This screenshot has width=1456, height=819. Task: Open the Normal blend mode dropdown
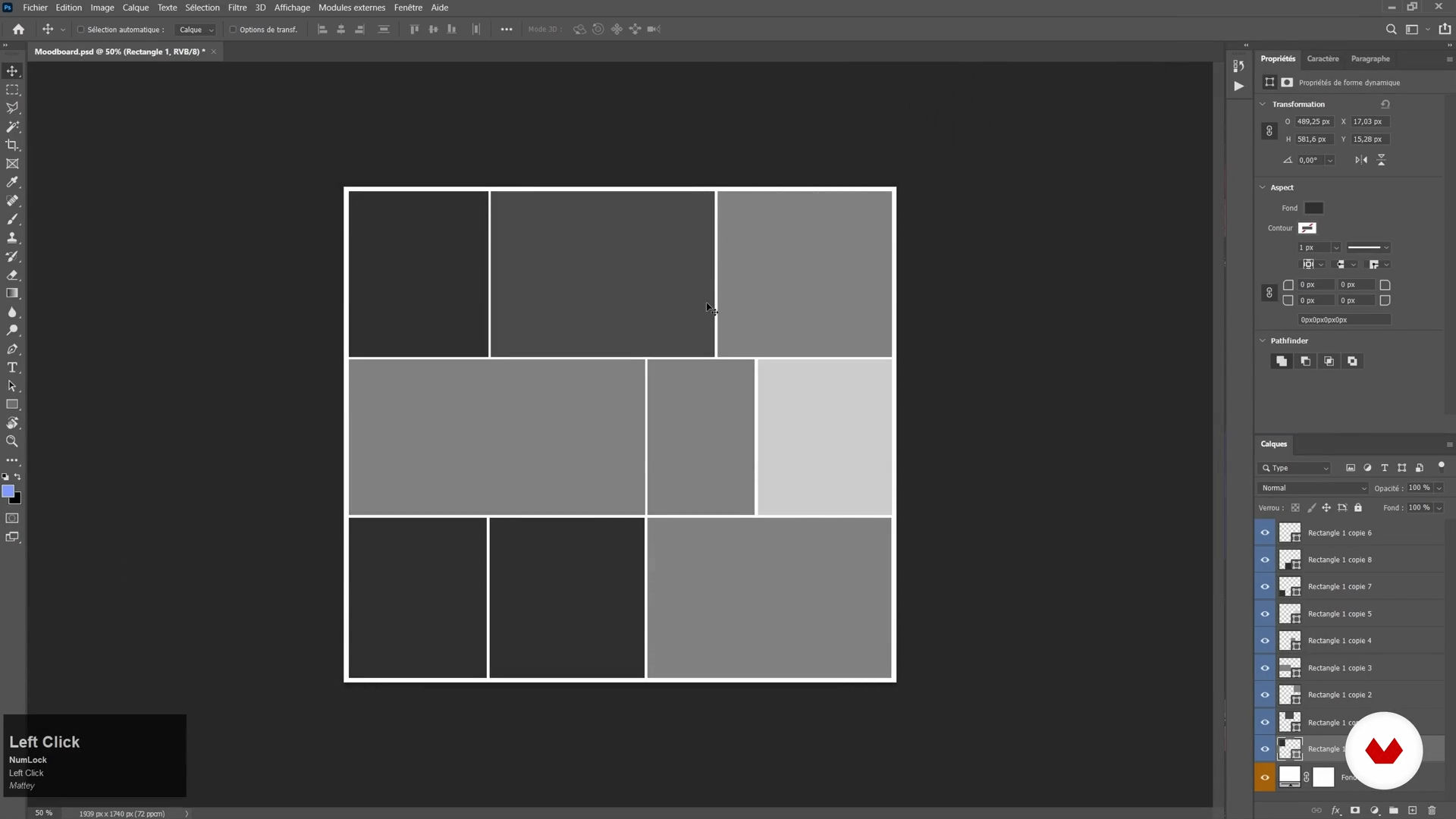click(1313, 488)
